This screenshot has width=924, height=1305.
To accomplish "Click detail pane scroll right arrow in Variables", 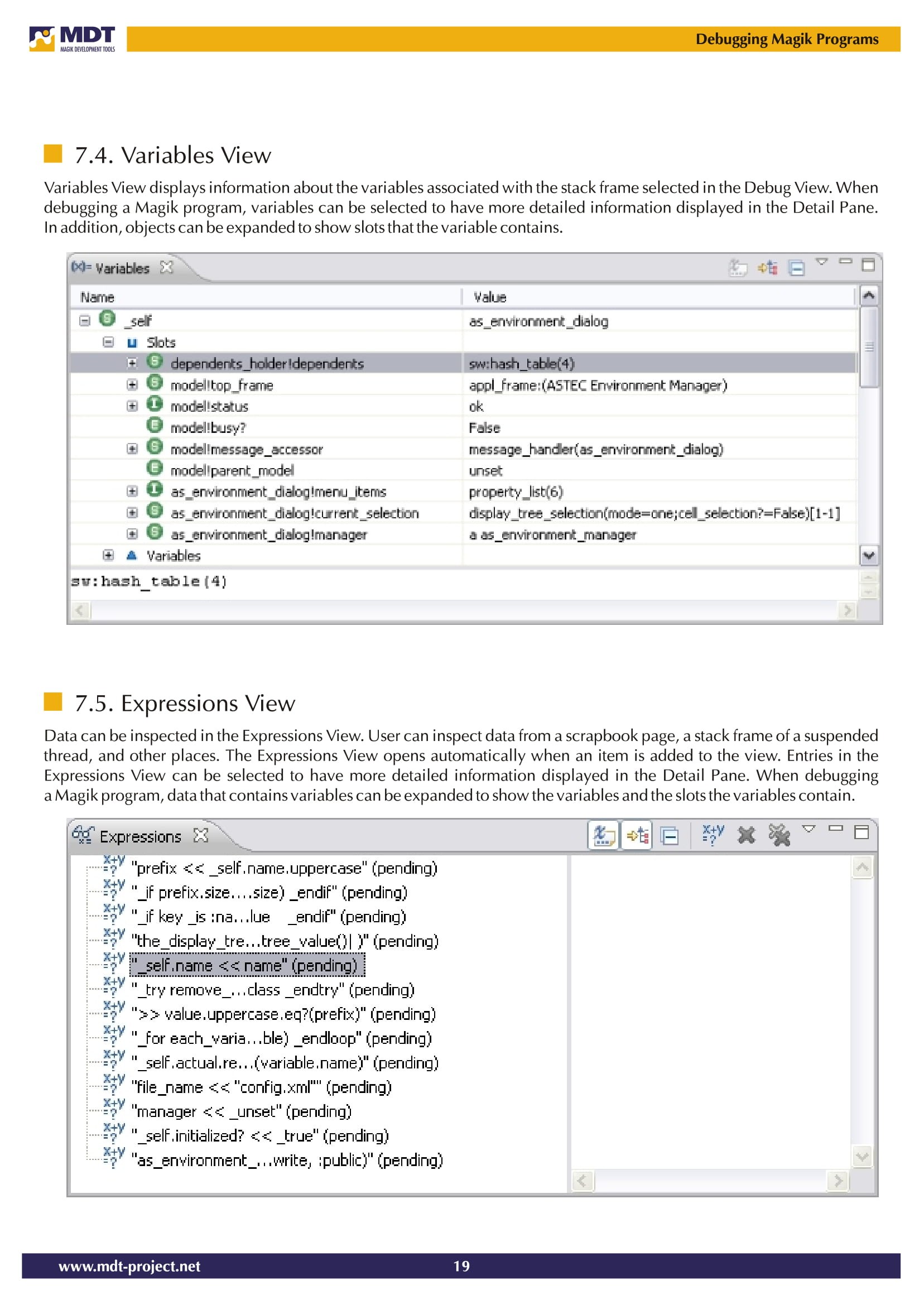I will point(848,611).
